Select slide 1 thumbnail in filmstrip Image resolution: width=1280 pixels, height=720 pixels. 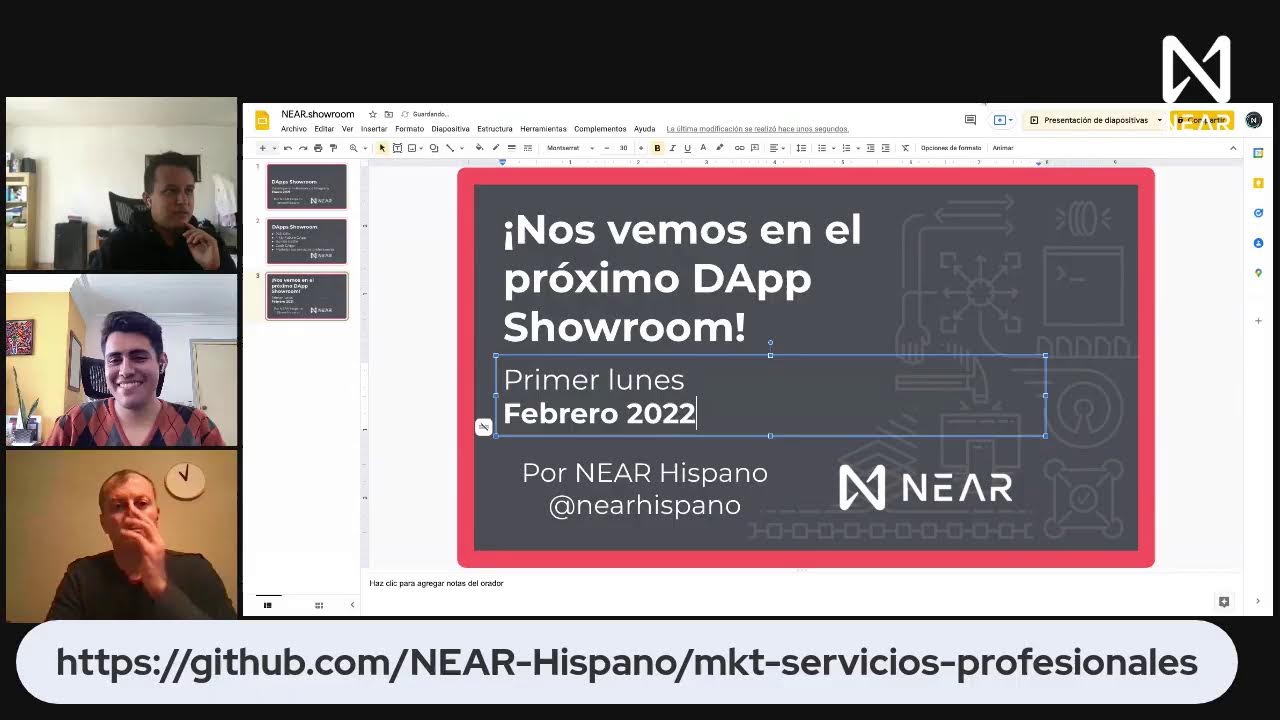point(307,187)
